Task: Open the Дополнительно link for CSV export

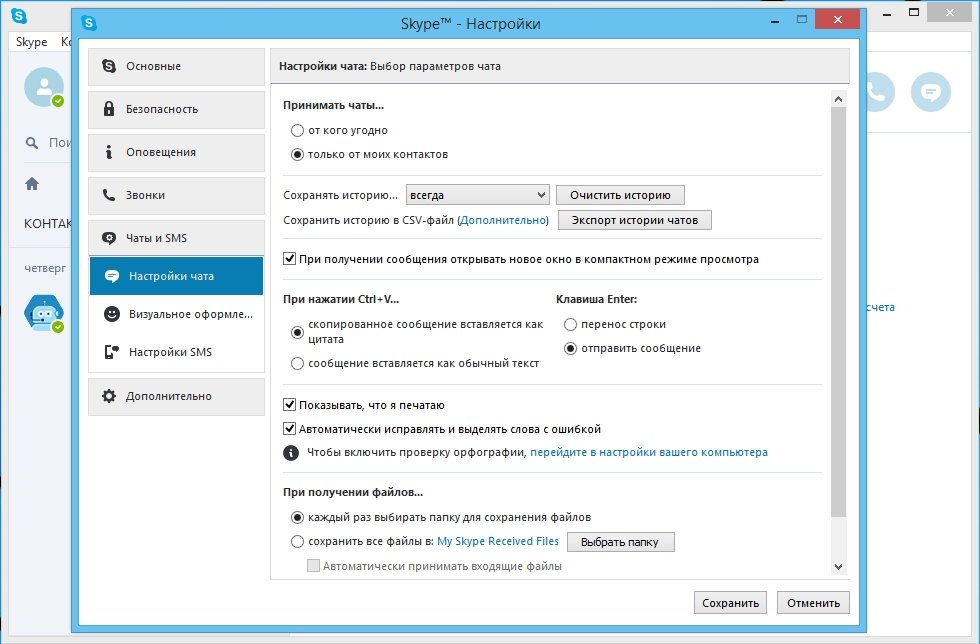Action: [503, 220]
